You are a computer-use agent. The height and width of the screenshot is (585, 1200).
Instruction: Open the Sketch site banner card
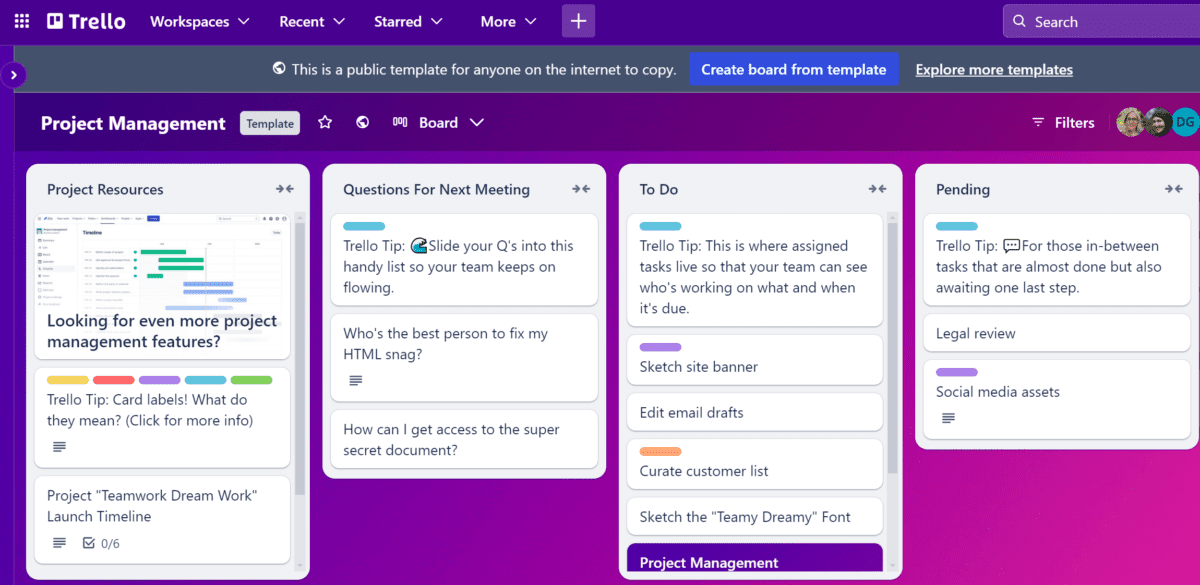tap(755, 359)
